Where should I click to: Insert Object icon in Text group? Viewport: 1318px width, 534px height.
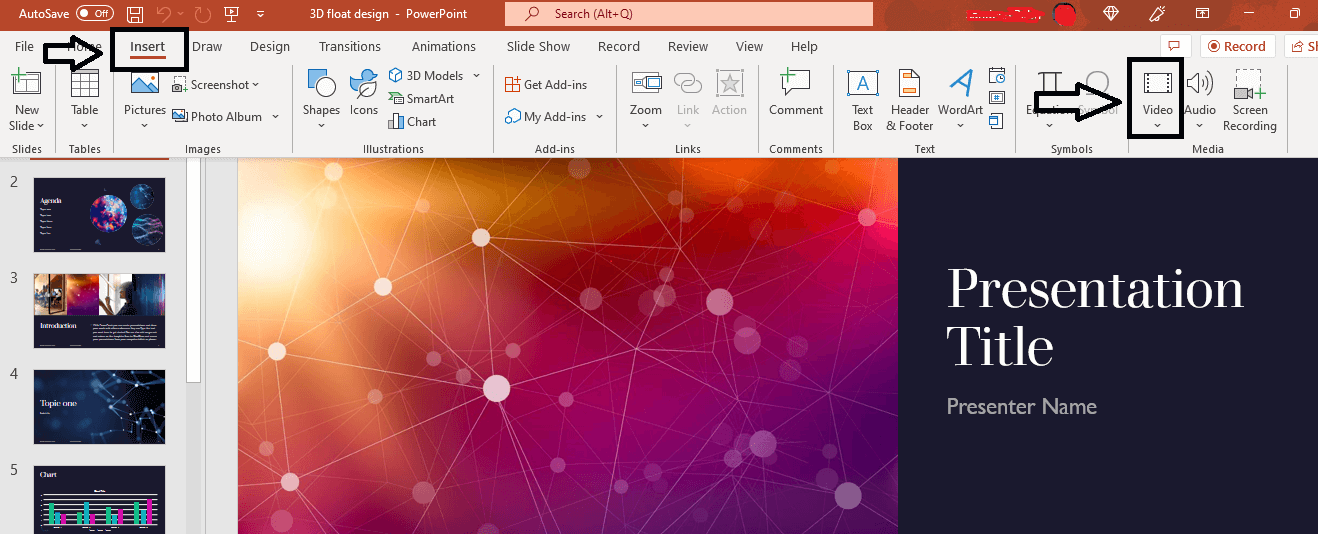tap(997, 121)
